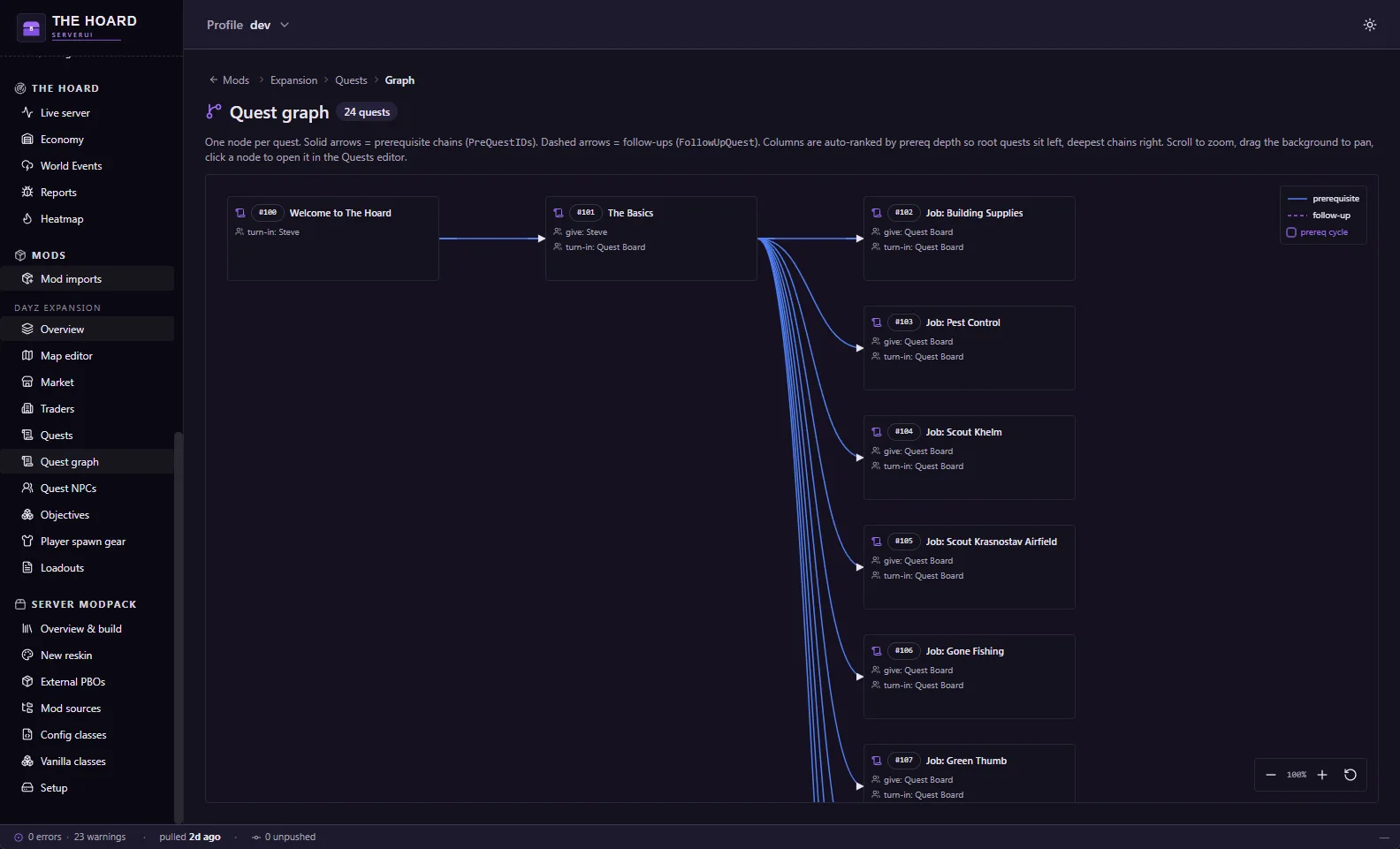This screenshot has width=1400, height=849.
Task: Click the External PBOs box icon
Action: (x=27, y=682)
